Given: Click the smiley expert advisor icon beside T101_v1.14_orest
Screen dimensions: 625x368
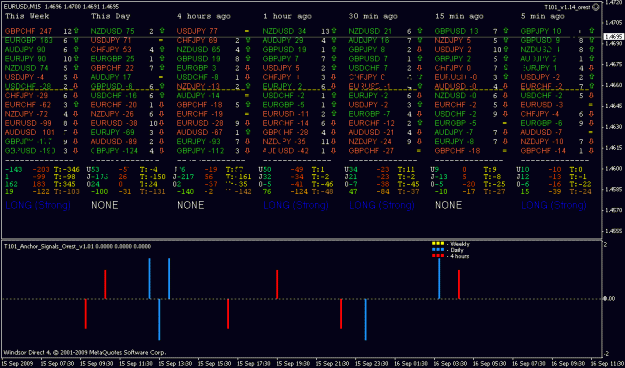Looking at the screenshot, I should point(596,7).
